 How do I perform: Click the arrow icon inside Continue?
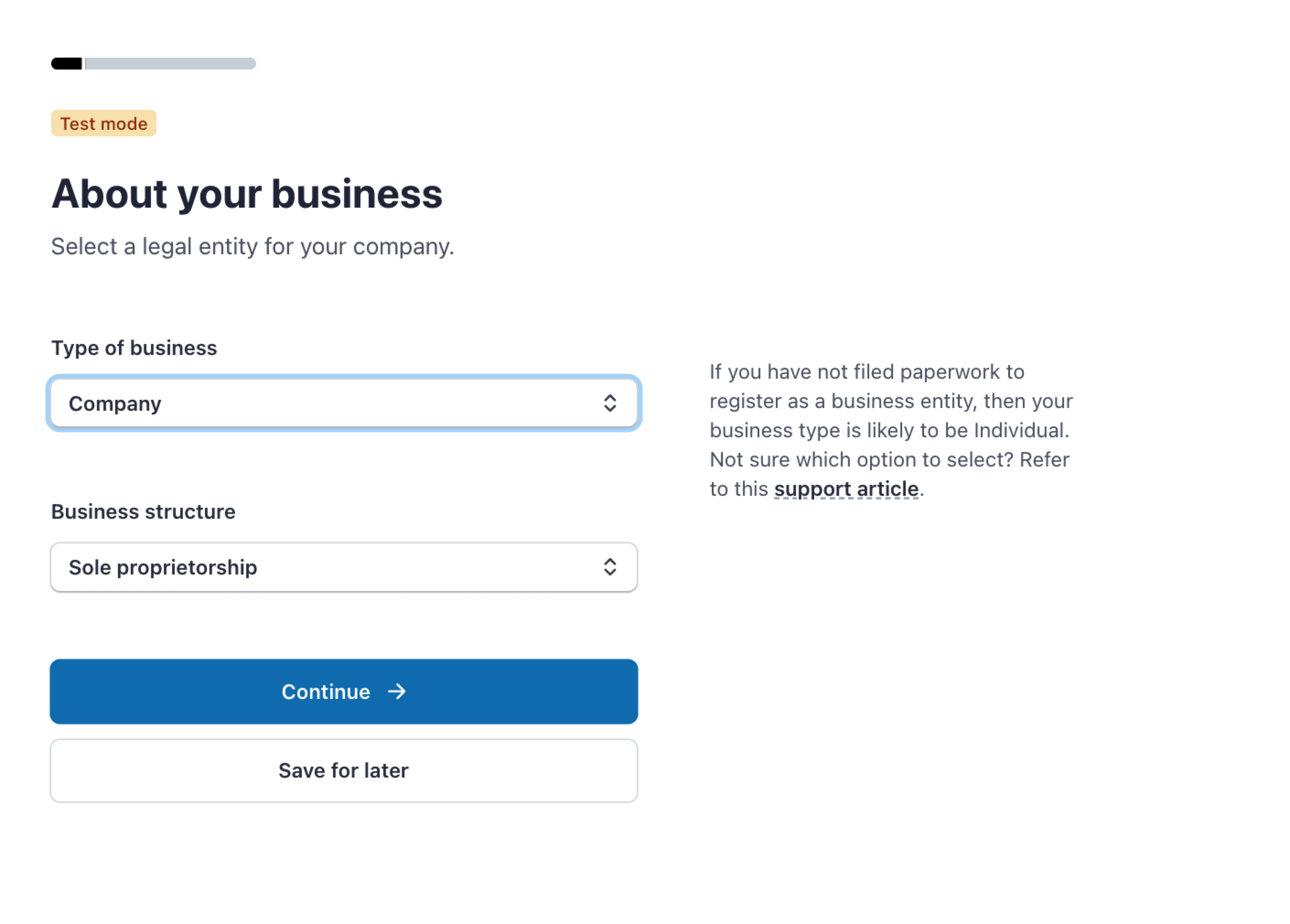397,692
